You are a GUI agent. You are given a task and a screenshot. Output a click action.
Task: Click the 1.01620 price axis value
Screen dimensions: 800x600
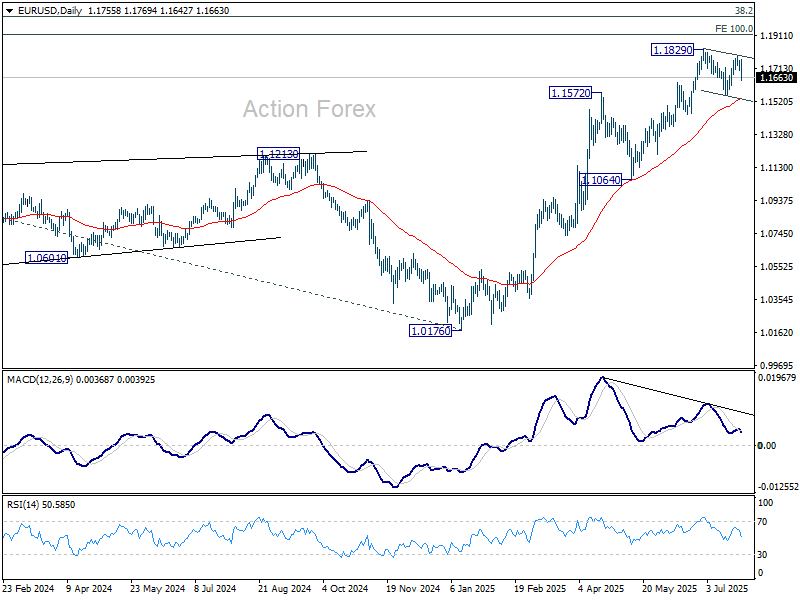point(777,333)
